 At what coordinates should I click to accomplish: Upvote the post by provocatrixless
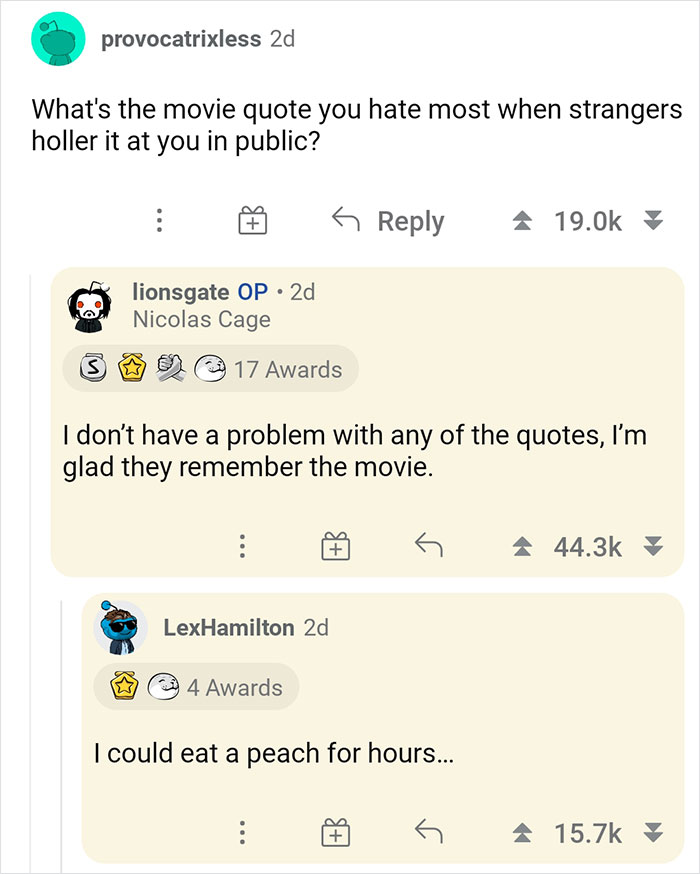523,220
